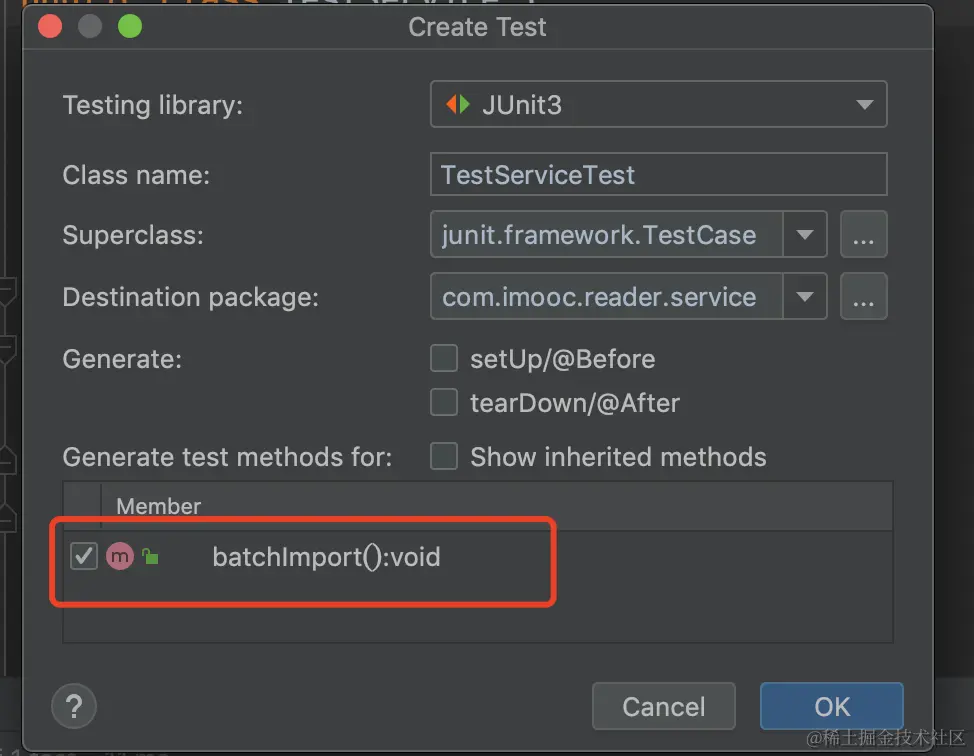Screen dimensions: 974x756
Task: Click the green zoom window button
Action: 130,27
